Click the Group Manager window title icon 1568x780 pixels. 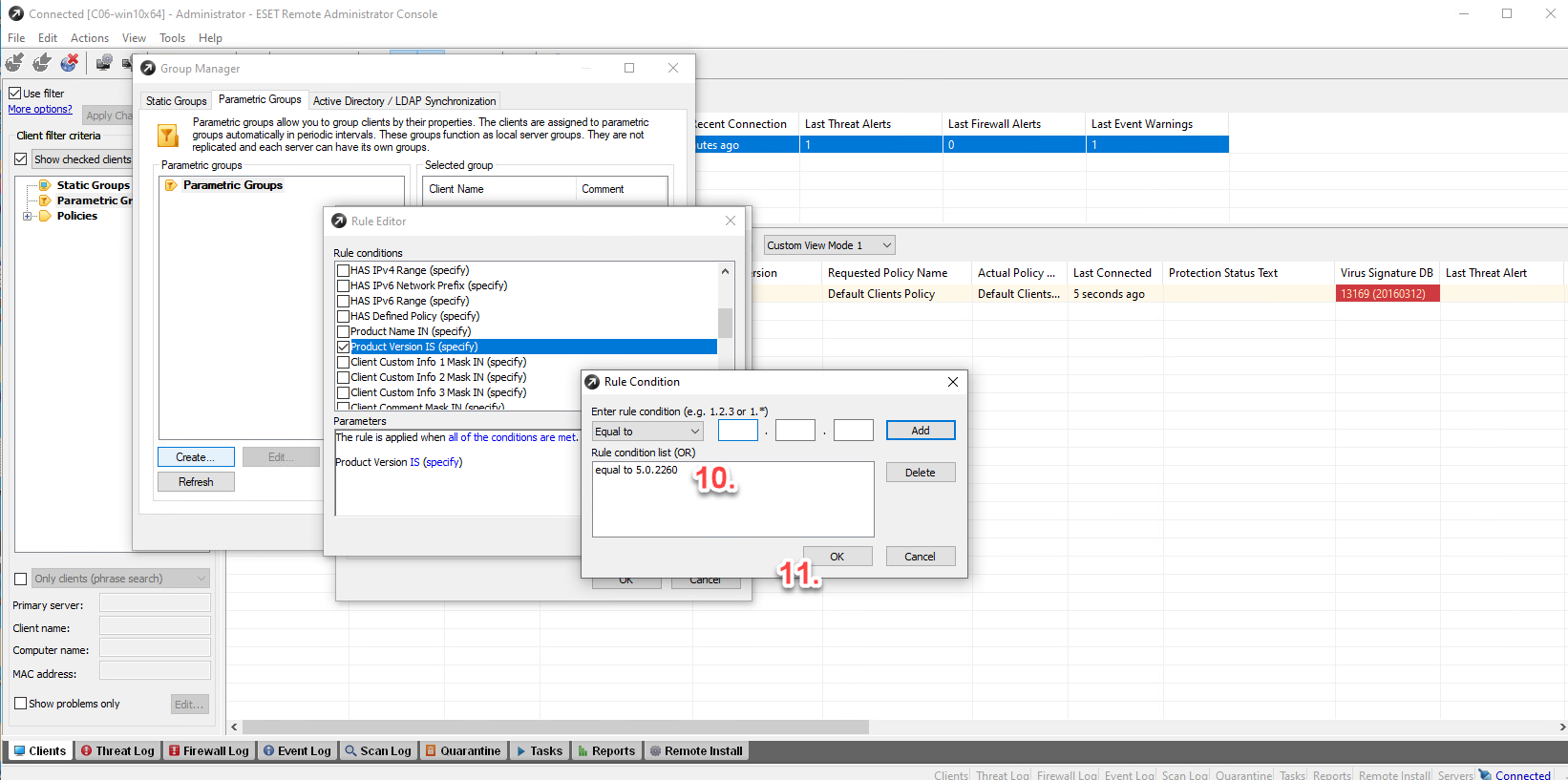click(148, 69)
